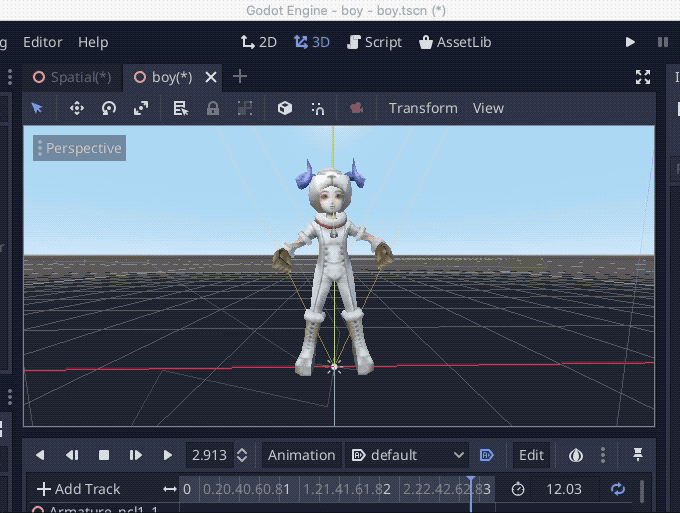The width and height of the screenshot is (680, 513).
Task: Toggle snap mode in the viewport toolbar
Action: [318, 108]
